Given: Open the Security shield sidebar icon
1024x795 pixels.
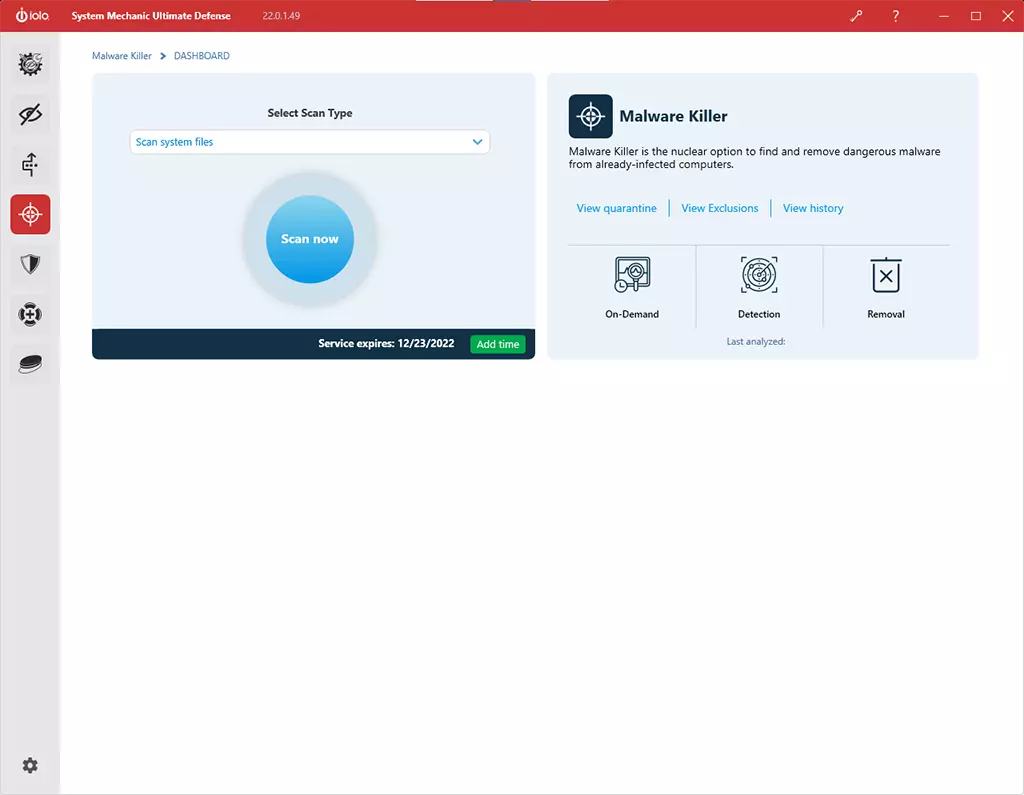Looking at the screenshot, I should pyautogui.click(x=30, y=264).
